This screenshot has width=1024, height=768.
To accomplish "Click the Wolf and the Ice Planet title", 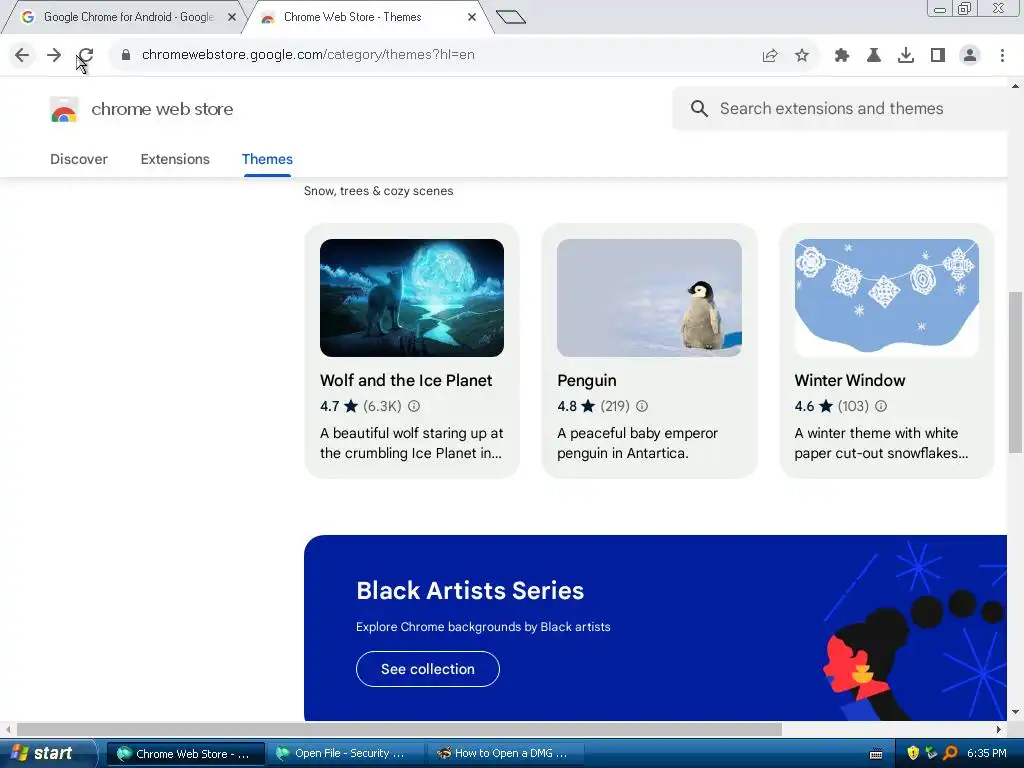I will pyautogui.click(x=406, y=380).
